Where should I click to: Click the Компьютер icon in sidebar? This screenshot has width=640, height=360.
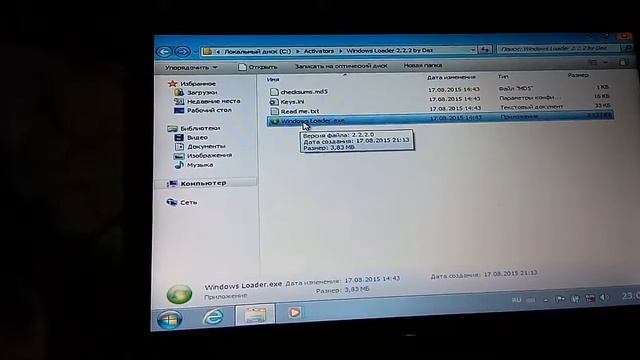point(172,184)
